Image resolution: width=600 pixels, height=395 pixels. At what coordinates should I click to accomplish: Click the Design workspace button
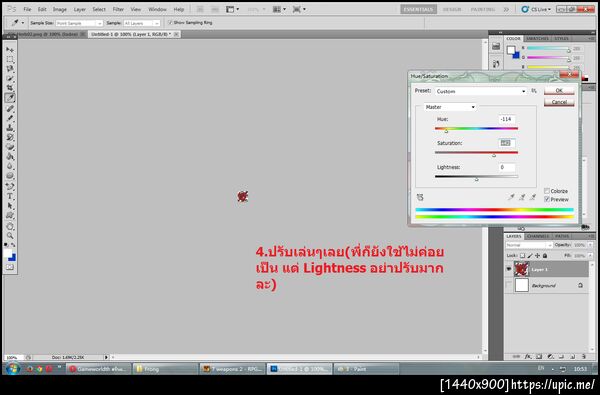pos(452,9)
